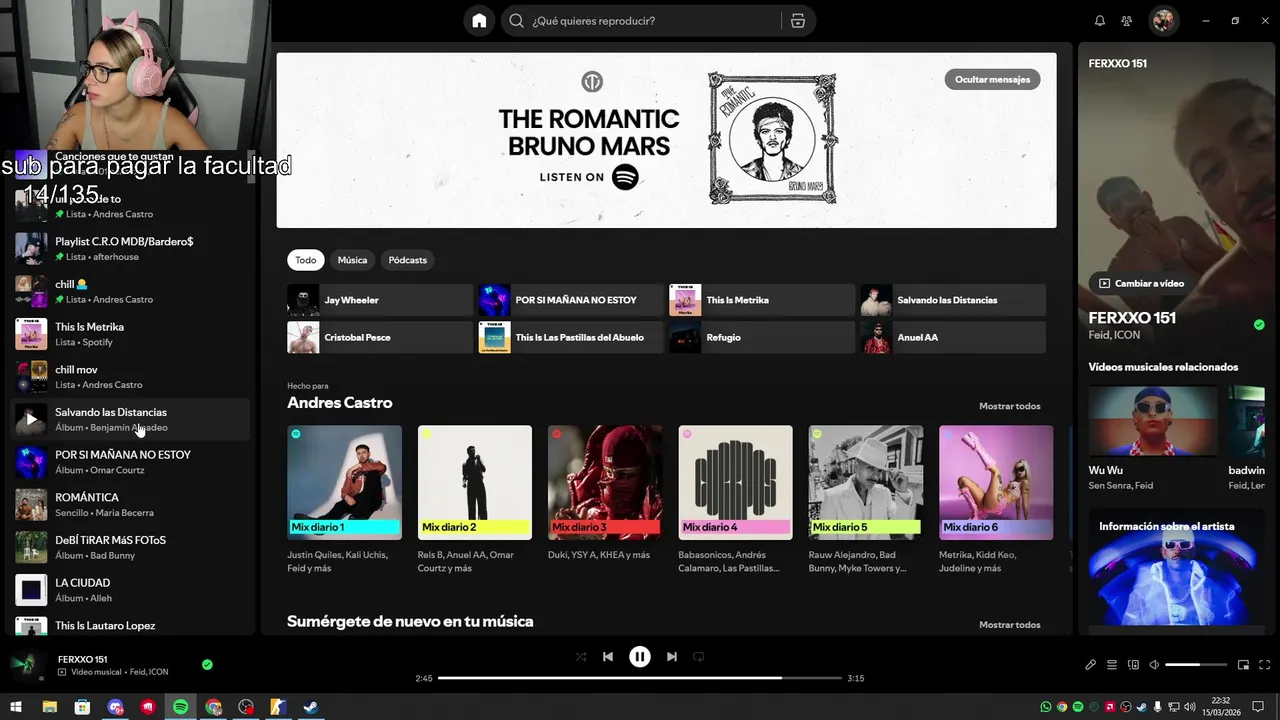Open the Refugio shortcut card
This screenshot has height=720, width=1280.
coord(762,337)
